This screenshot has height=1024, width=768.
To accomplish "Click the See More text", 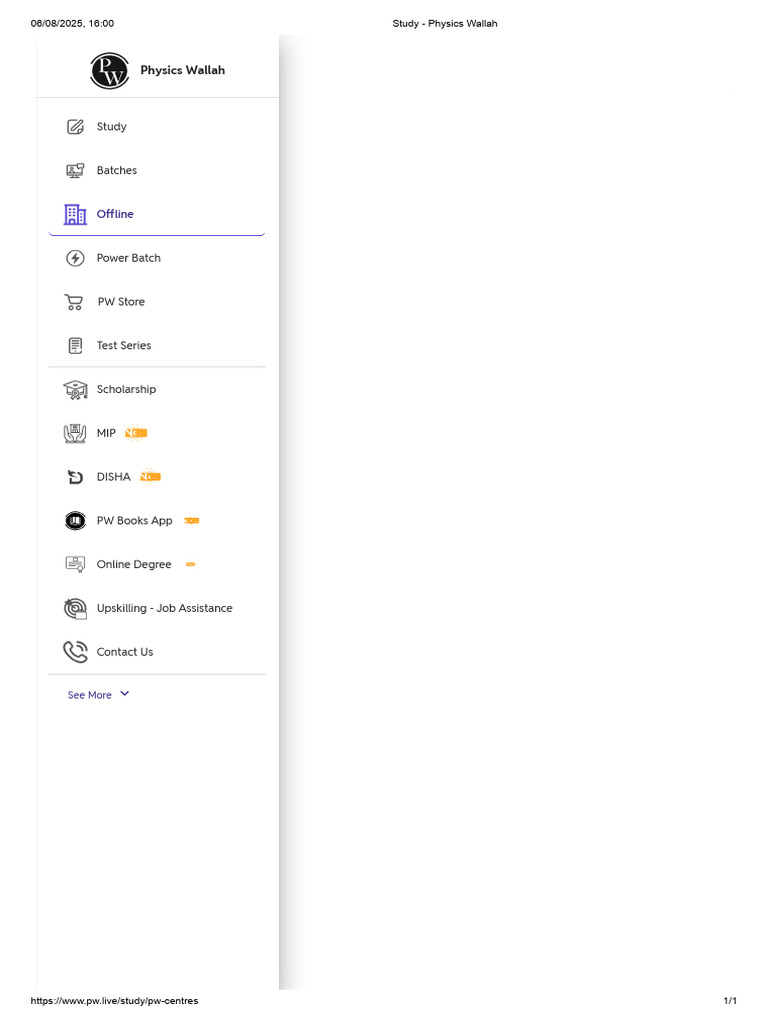I will coord(89,695).
